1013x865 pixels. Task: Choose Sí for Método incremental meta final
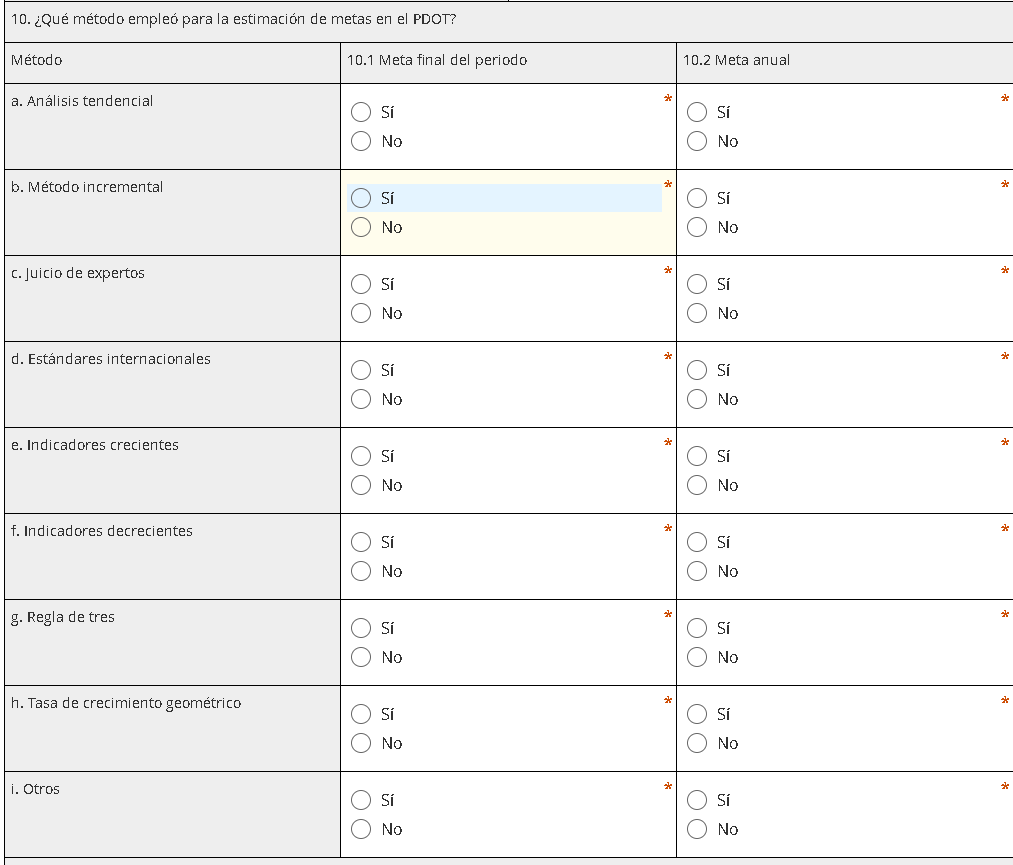pyautogui.click(x=361, y=198)
